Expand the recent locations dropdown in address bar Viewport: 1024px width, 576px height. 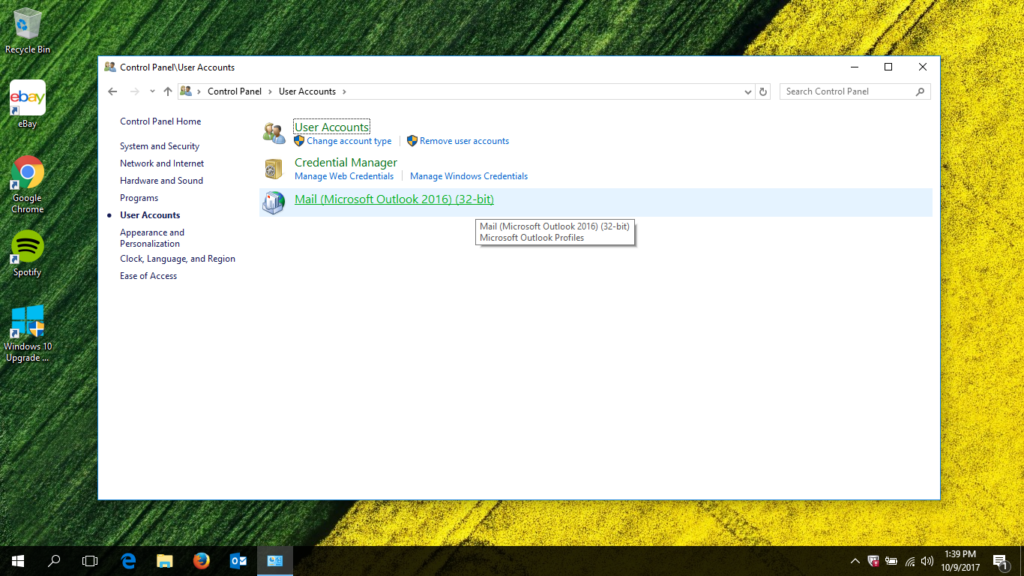748,91
